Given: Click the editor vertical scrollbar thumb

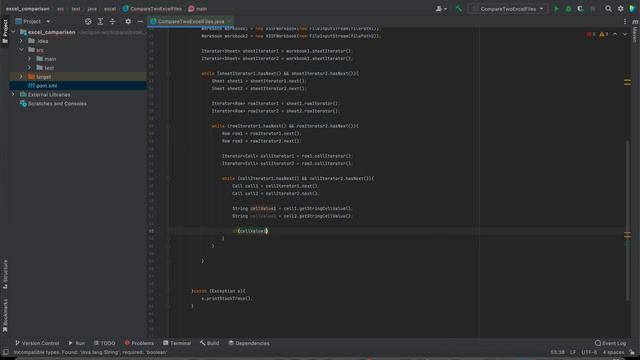Looking at the screenshot, I should click(x=627, y=220).
